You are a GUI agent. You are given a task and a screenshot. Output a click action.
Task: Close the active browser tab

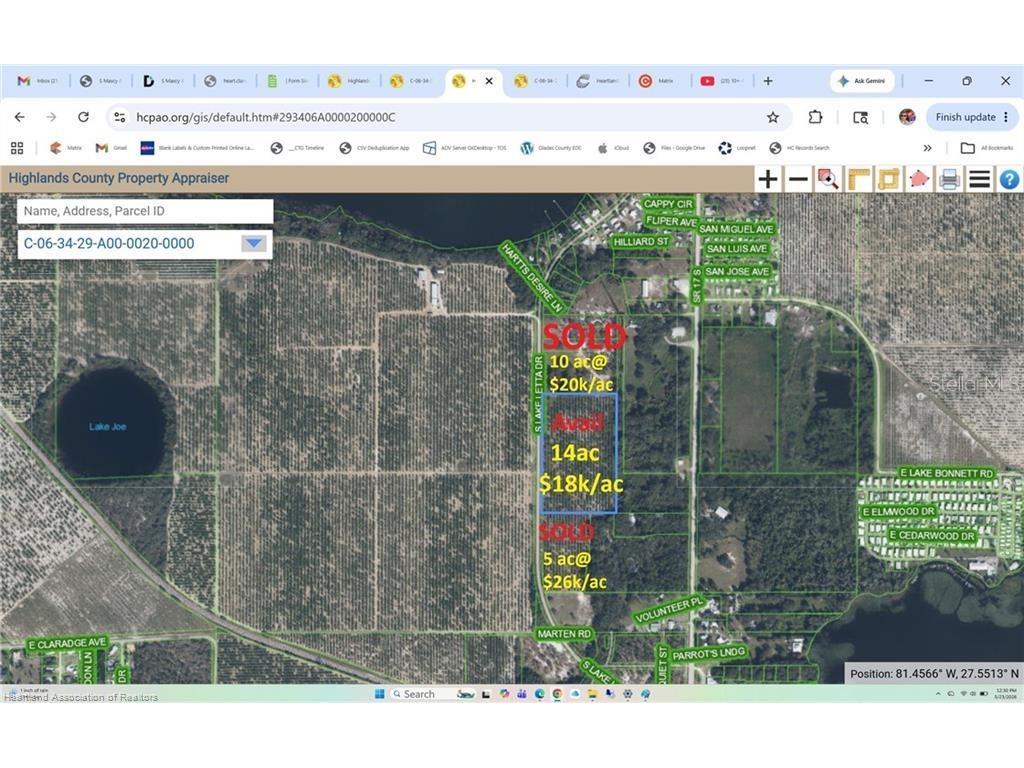click(x=489, y=81)
